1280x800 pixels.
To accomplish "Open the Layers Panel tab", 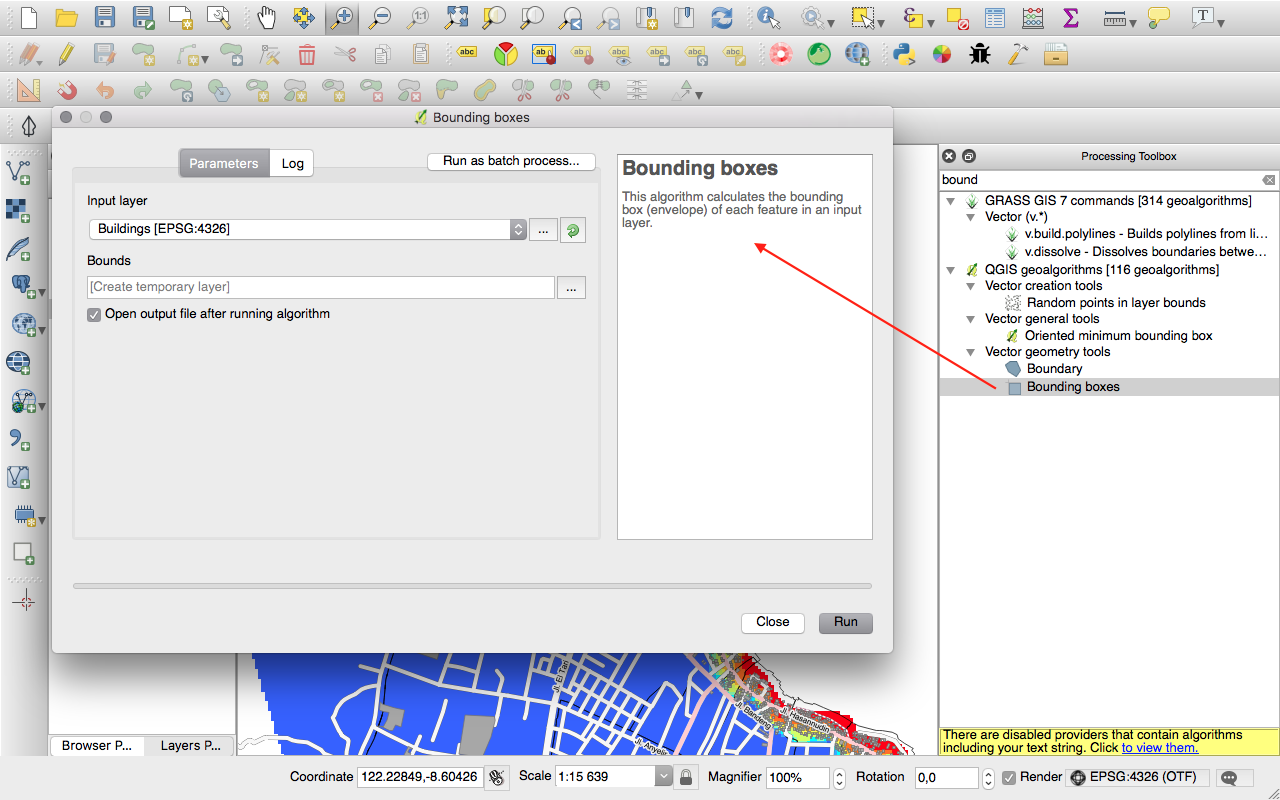I will 190,745.
